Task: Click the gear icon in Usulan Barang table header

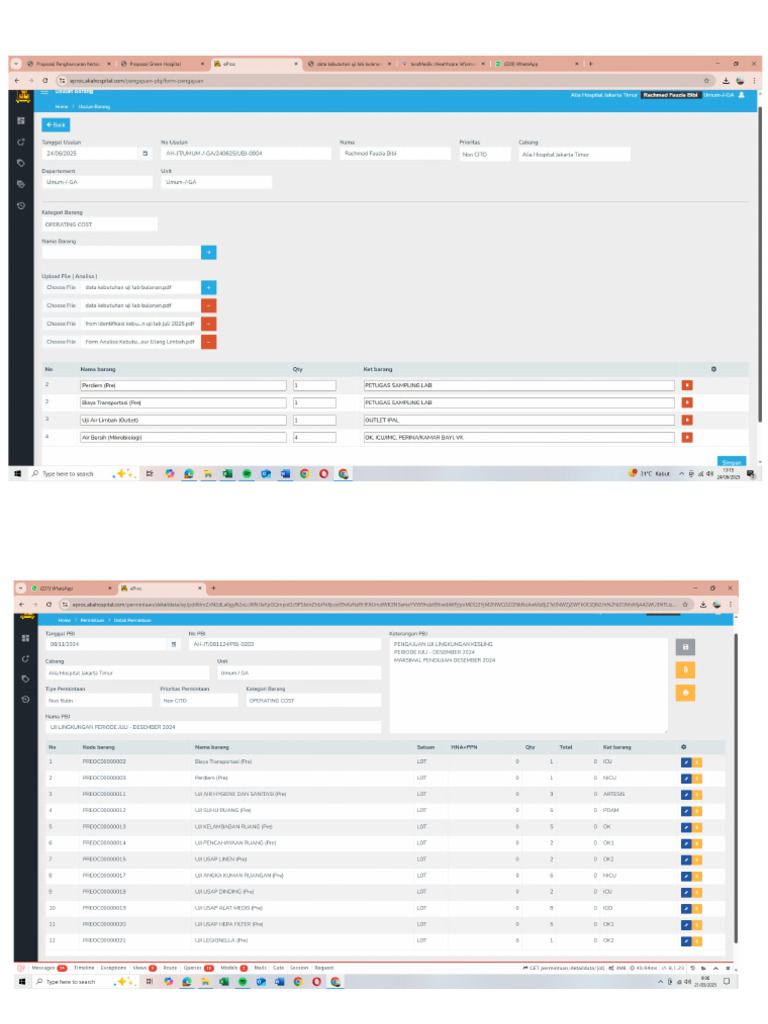Action: pos(713,369)
